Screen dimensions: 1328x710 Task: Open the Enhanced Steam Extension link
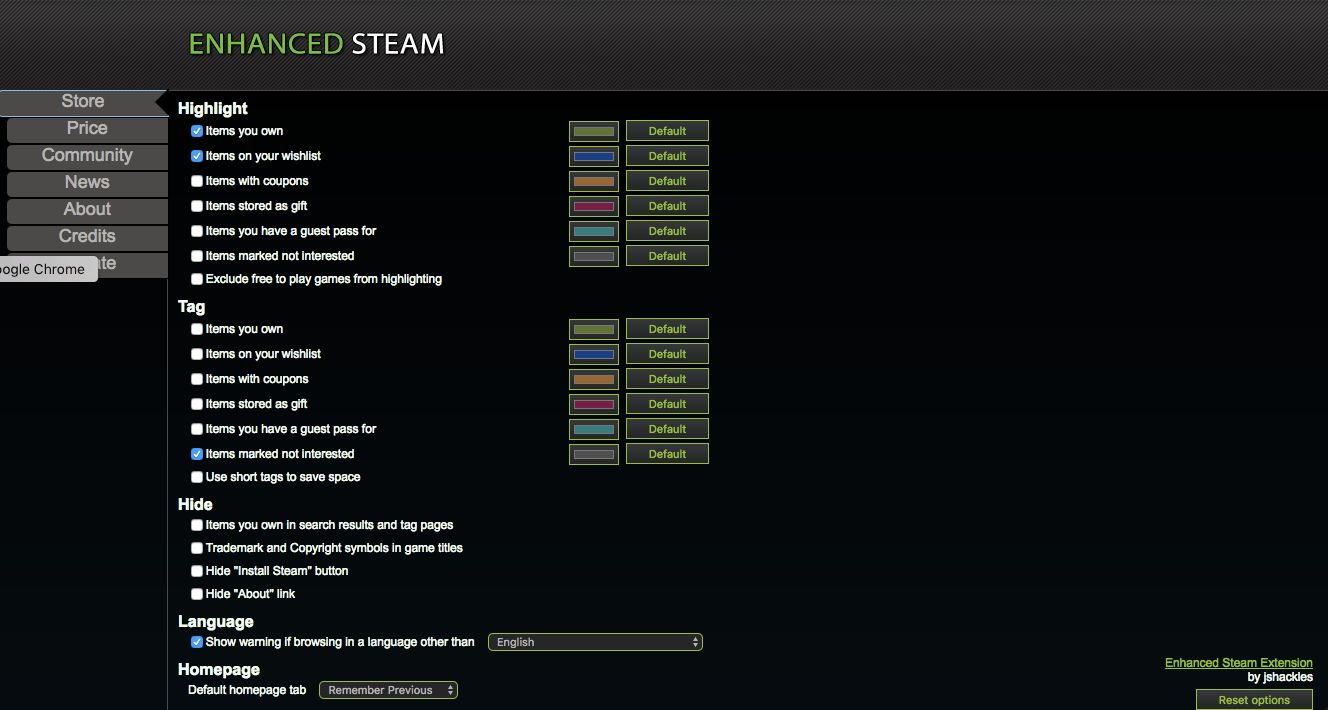click(1239, 663)
